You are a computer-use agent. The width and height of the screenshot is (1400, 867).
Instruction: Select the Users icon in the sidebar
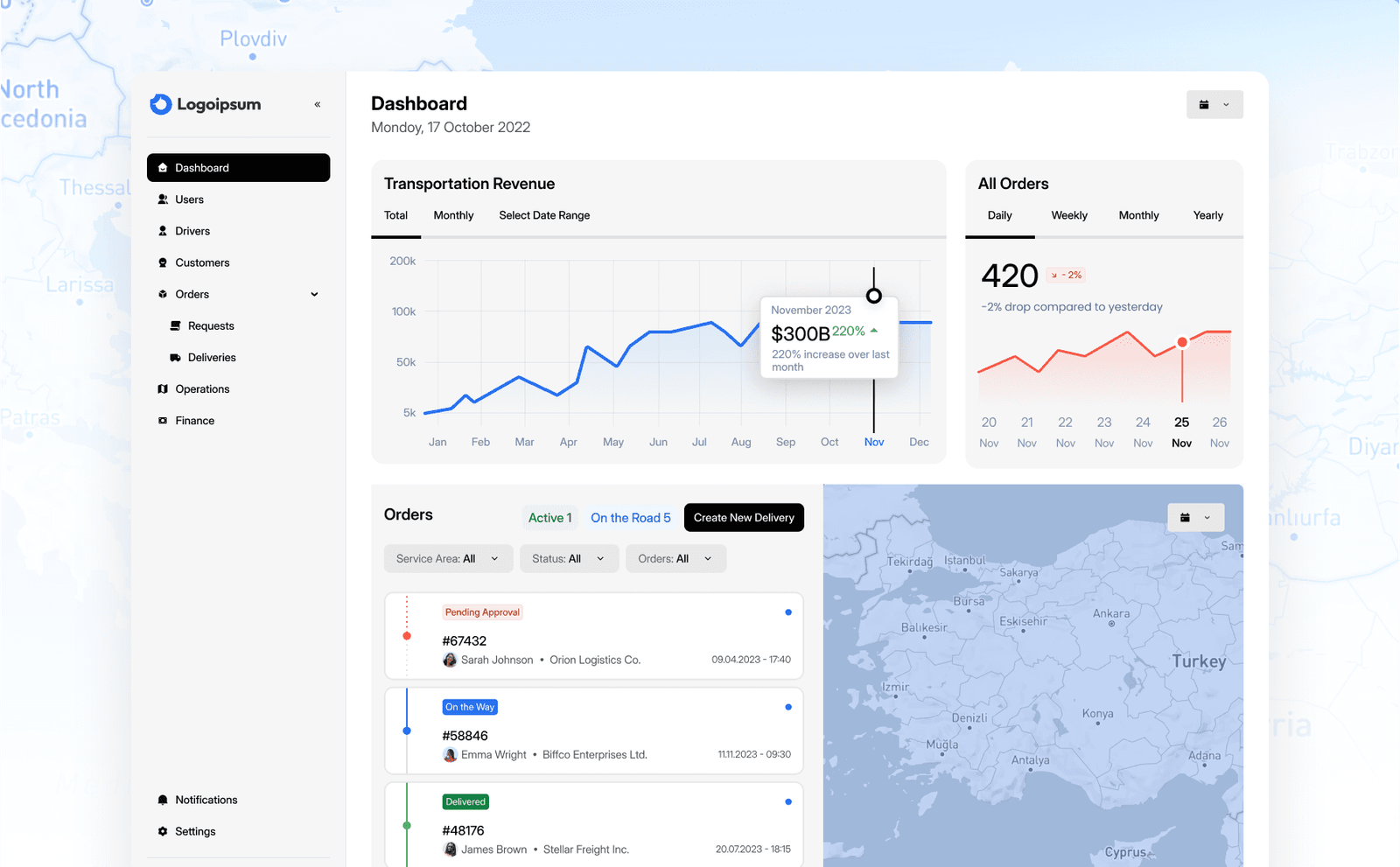163,199
